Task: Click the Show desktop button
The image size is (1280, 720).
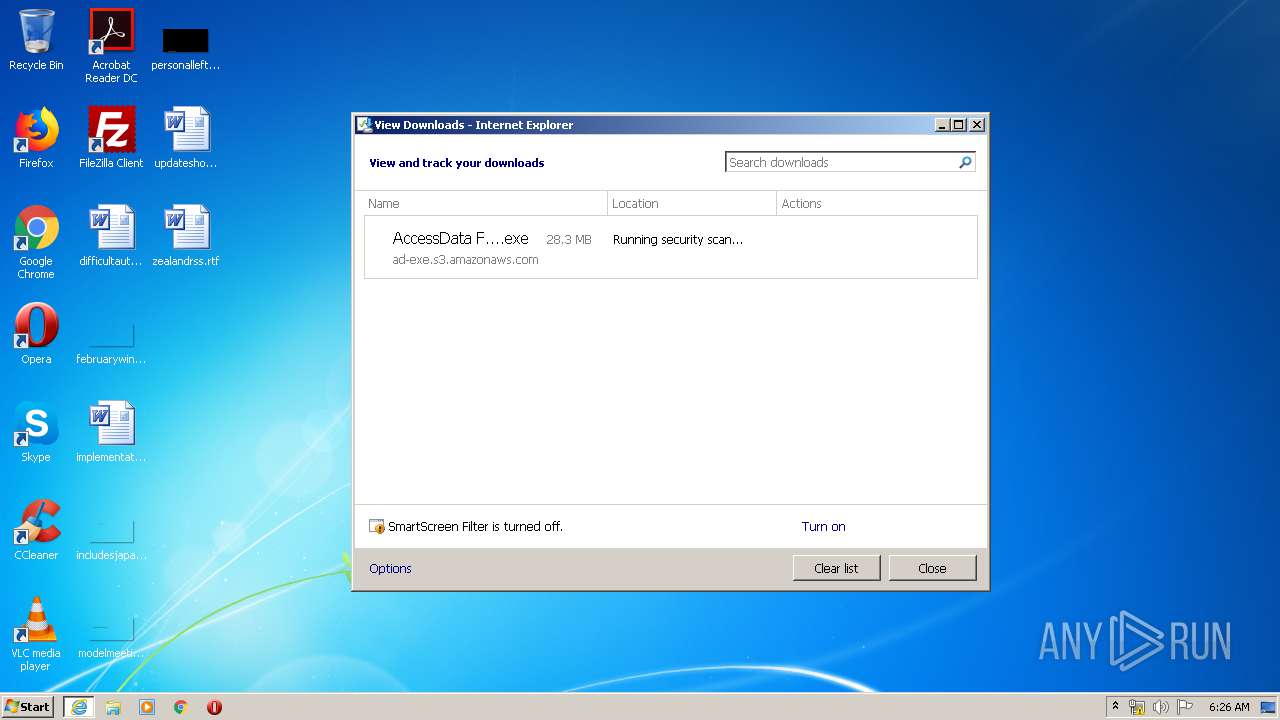Action: (x=1268, y=707)
